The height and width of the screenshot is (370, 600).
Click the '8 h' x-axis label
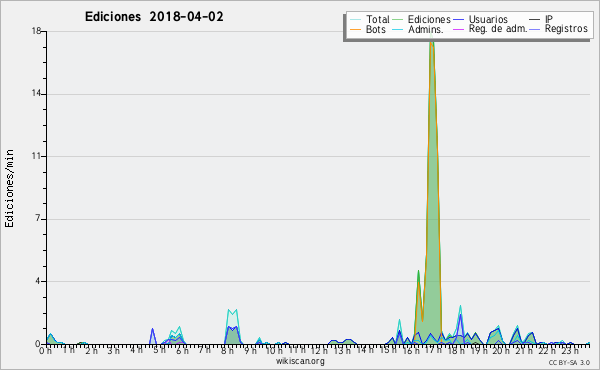pyautogui.click(x=227, y=351)
